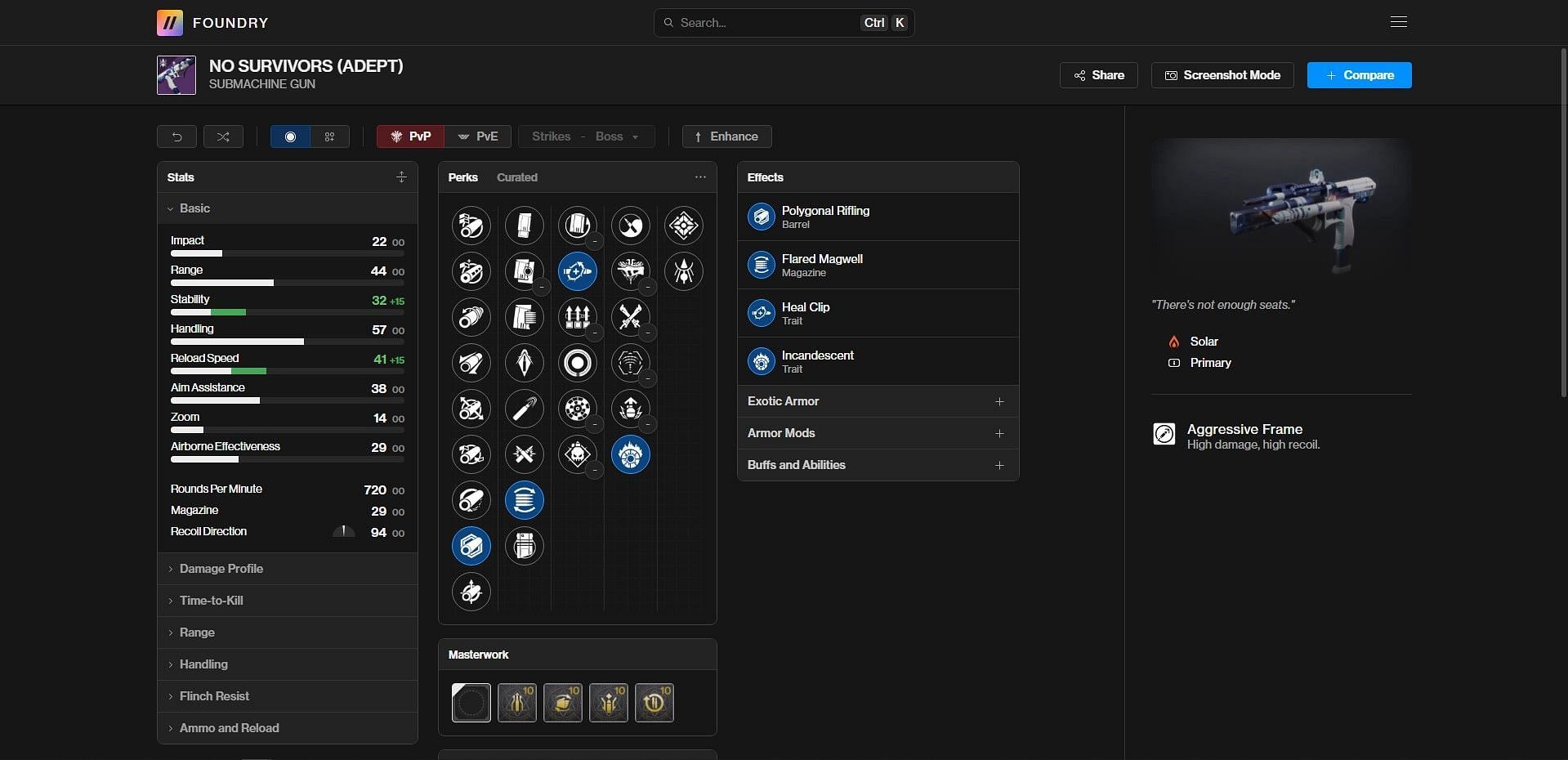
Task: Click the undo arrow button in toolbar
Action: [176, 136]
